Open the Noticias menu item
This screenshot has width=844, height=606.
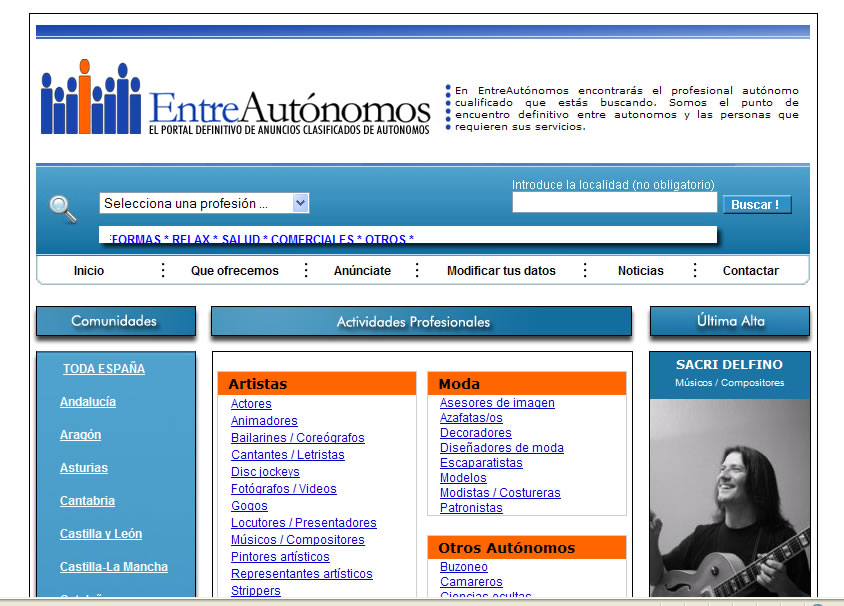coord(641,271)
